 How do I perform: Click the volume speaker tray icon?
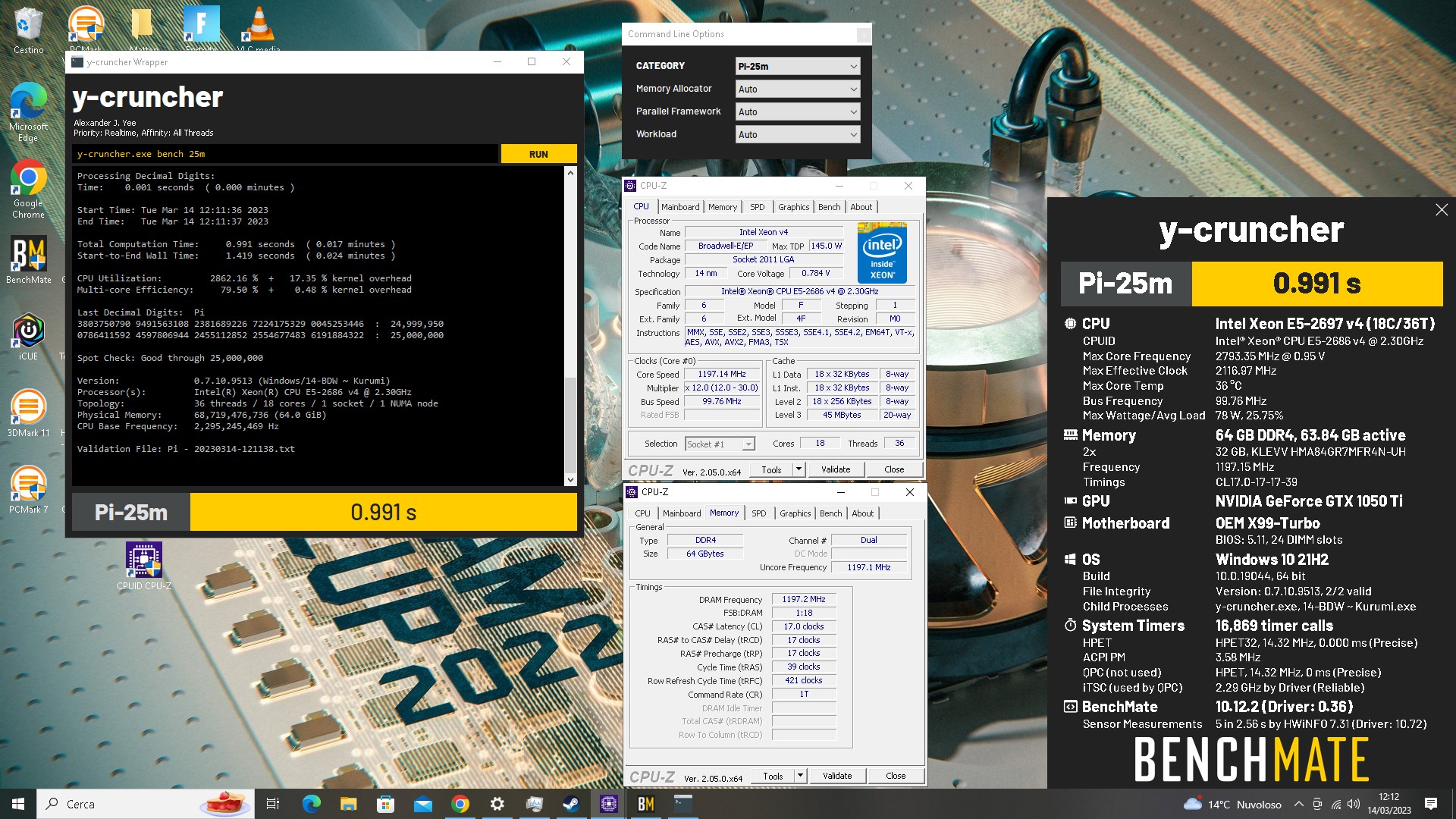pyautogui.click(x=1354, y=804)
